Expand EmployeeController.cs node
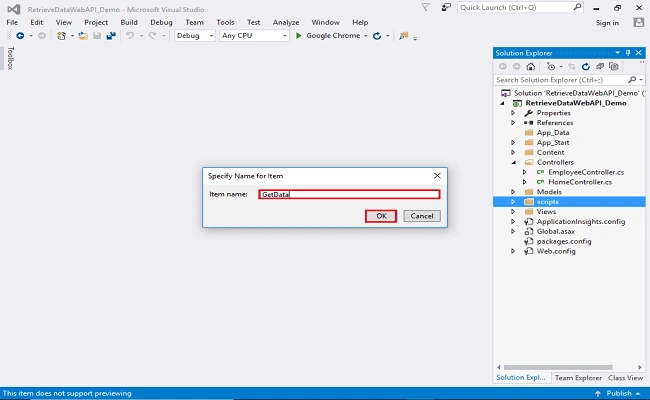 525,172
